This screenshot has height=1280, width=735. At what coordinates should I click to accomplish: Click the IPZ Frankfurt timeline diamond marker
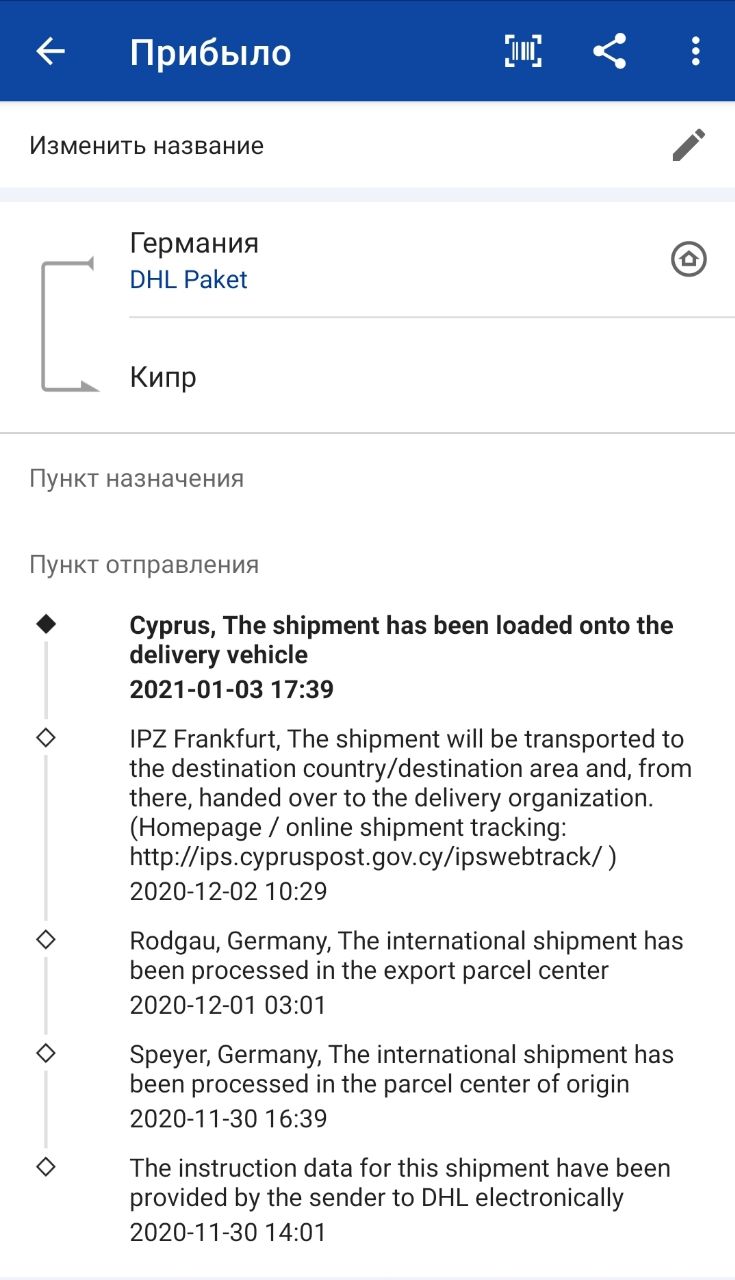[46, 738]
